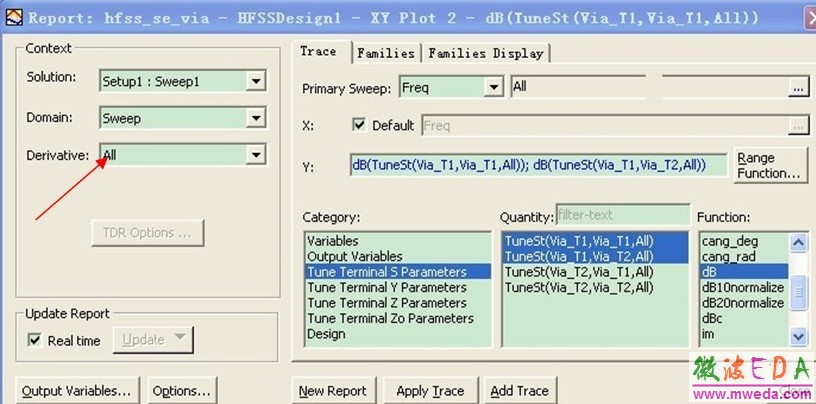Click the TDR Options button
Screen dimensions: 816x404
pyautogui.click(x=148, y=233)
